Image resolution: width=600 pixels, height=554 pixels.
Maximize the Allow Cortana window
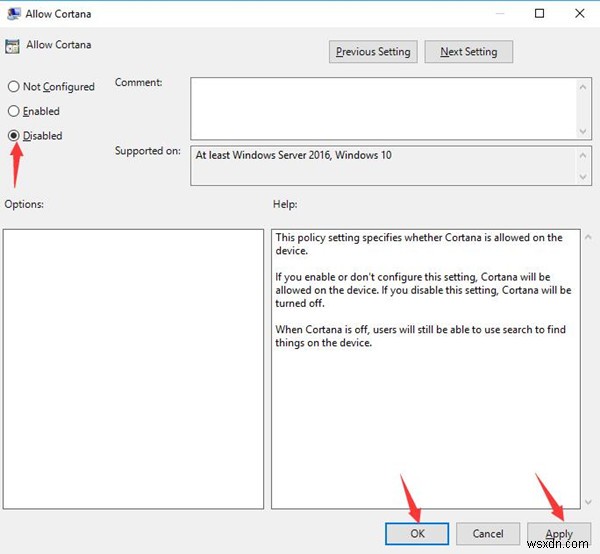click(540, 14)
